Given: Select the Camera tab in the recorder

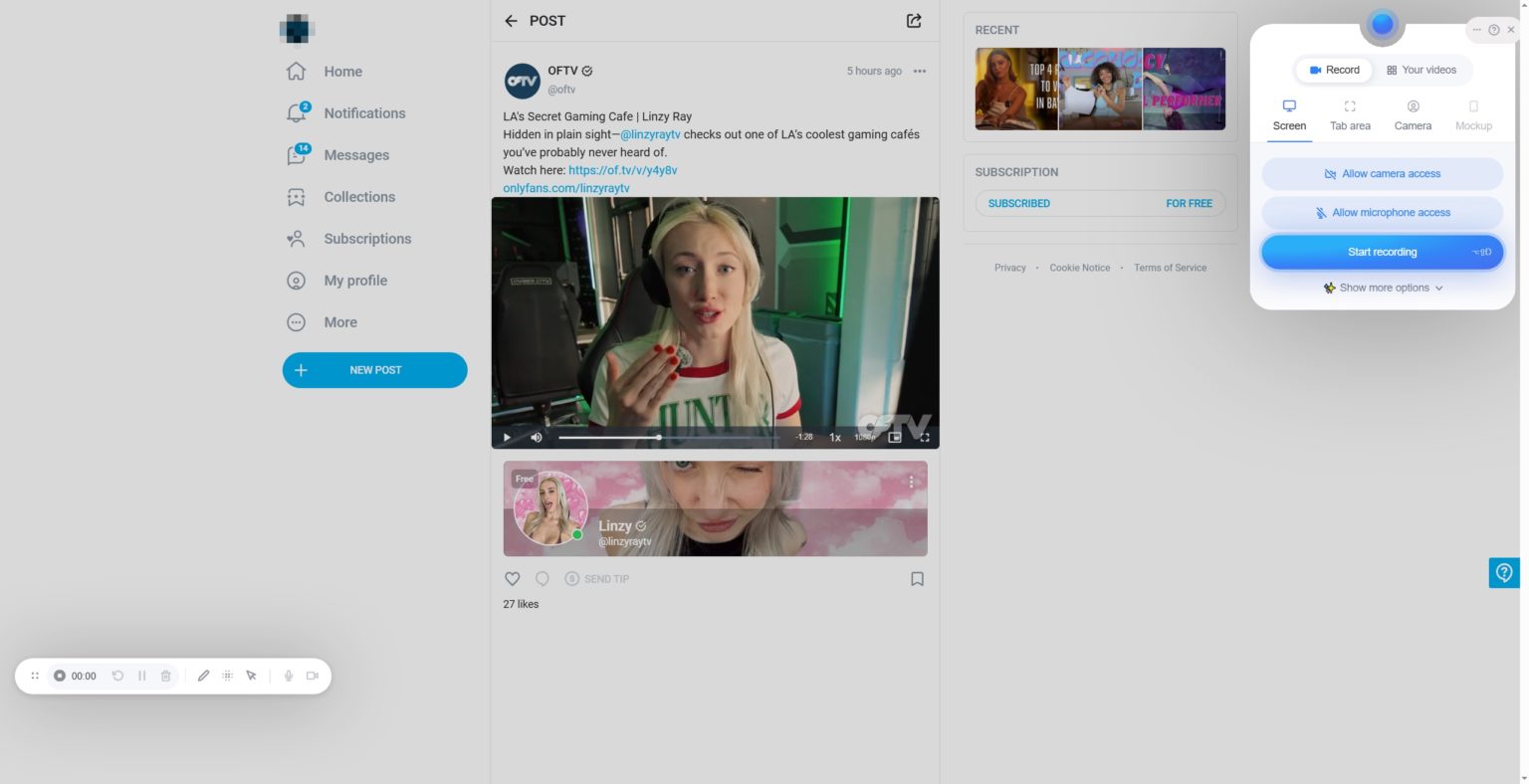Looking at the screenshot, I should (x=1413, y=113).
